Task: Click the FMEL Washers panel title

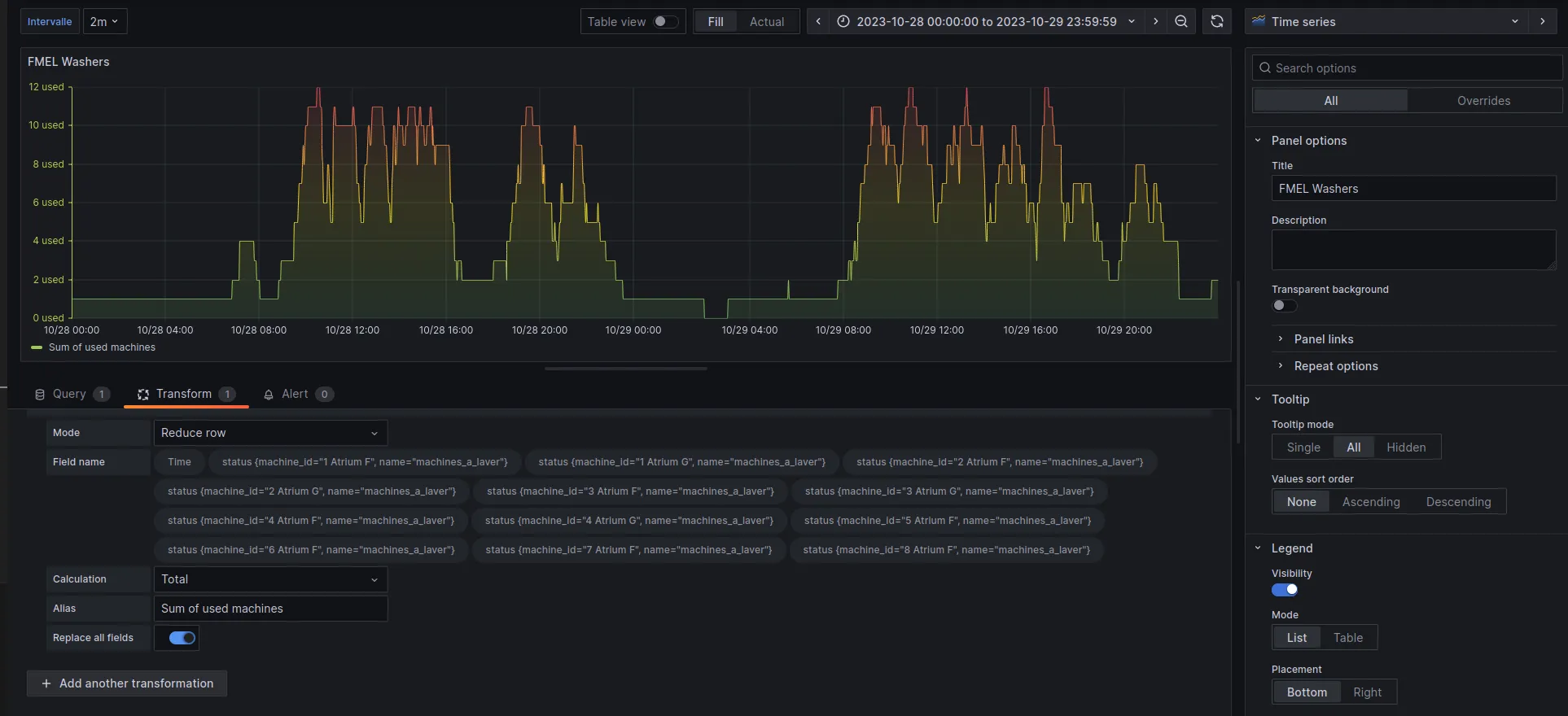Action: coord(68,62)
